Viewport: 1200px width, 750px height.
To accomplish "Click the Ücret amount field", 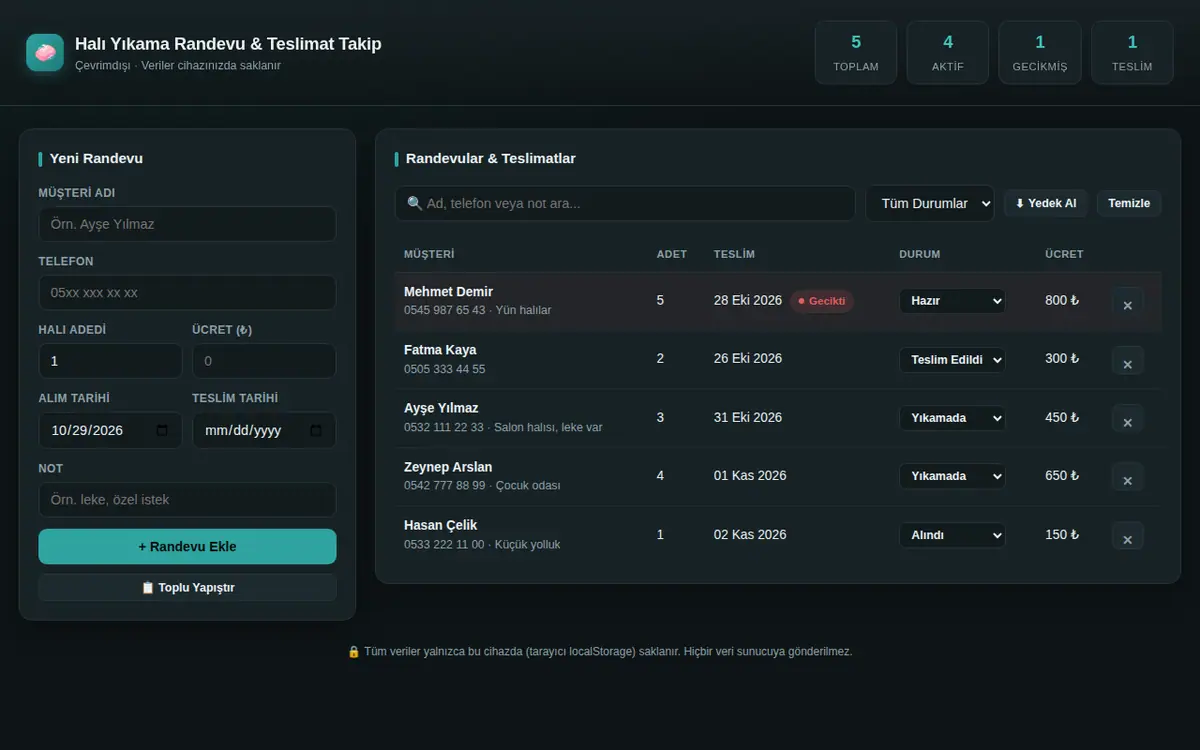I will tap(264, 361).
